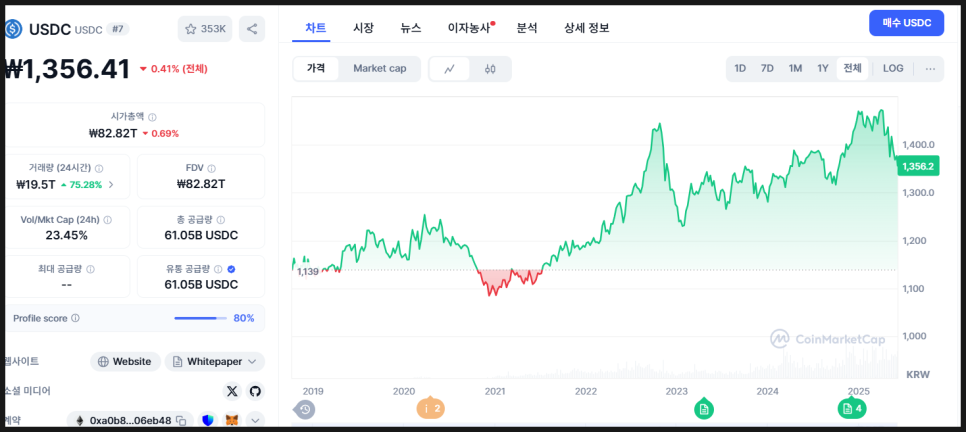Click the blue shield wallet icon
Screen dimensions: 966x432
point(208,421)
